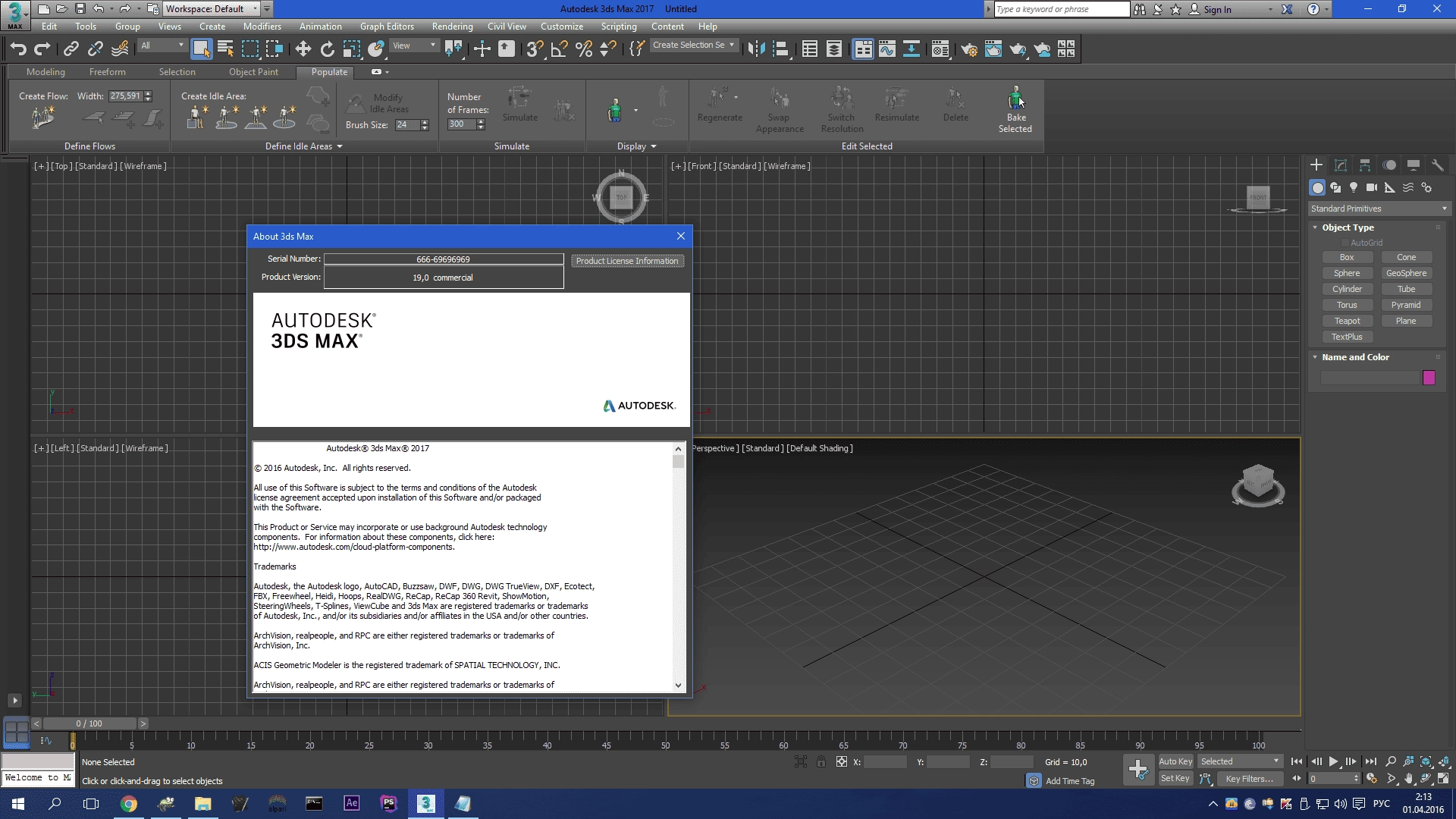Switch to the Object Paint ribbon tab

point(253,72)
